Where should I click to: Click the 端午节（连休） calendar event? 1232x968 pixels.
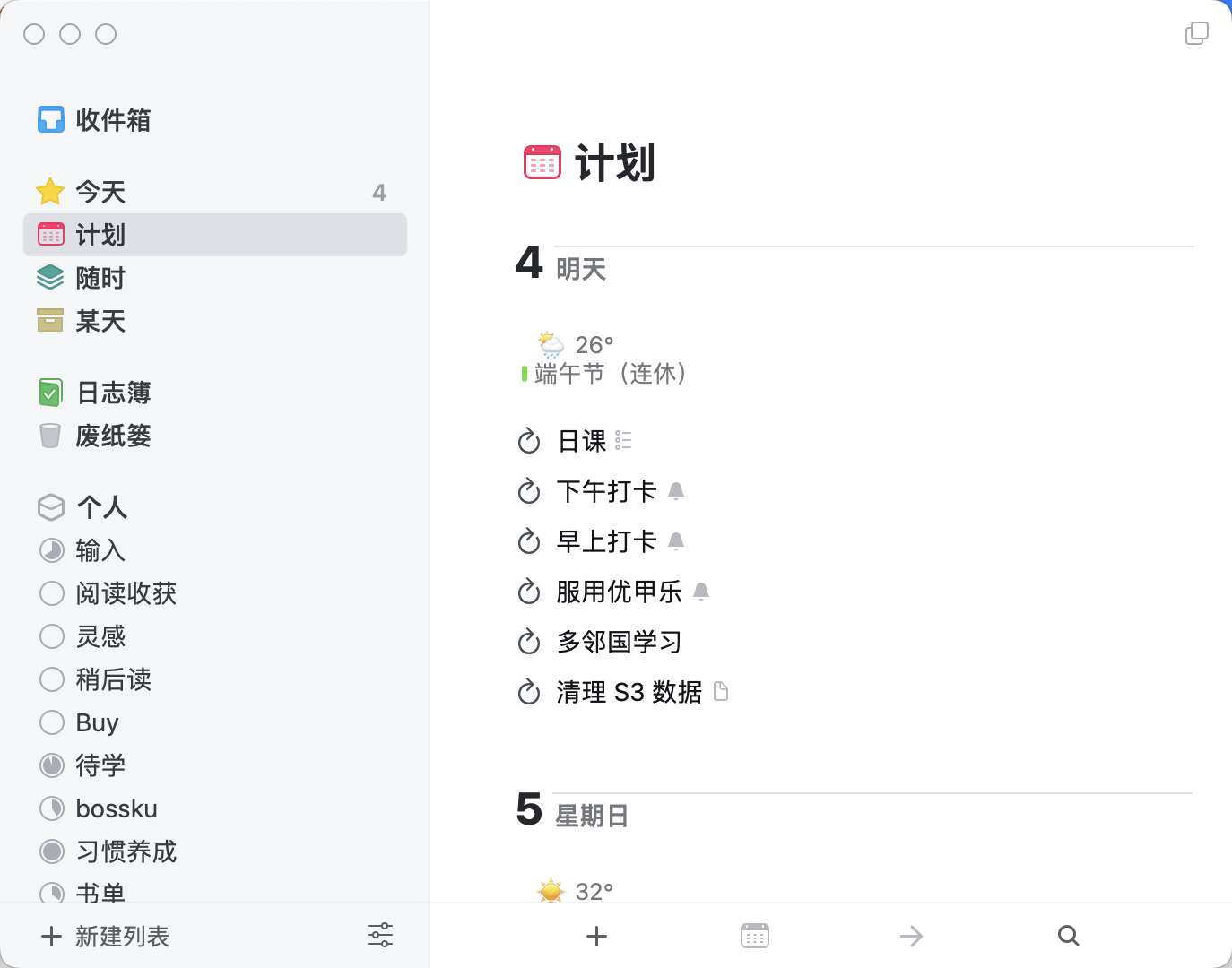tap(610, 374)
